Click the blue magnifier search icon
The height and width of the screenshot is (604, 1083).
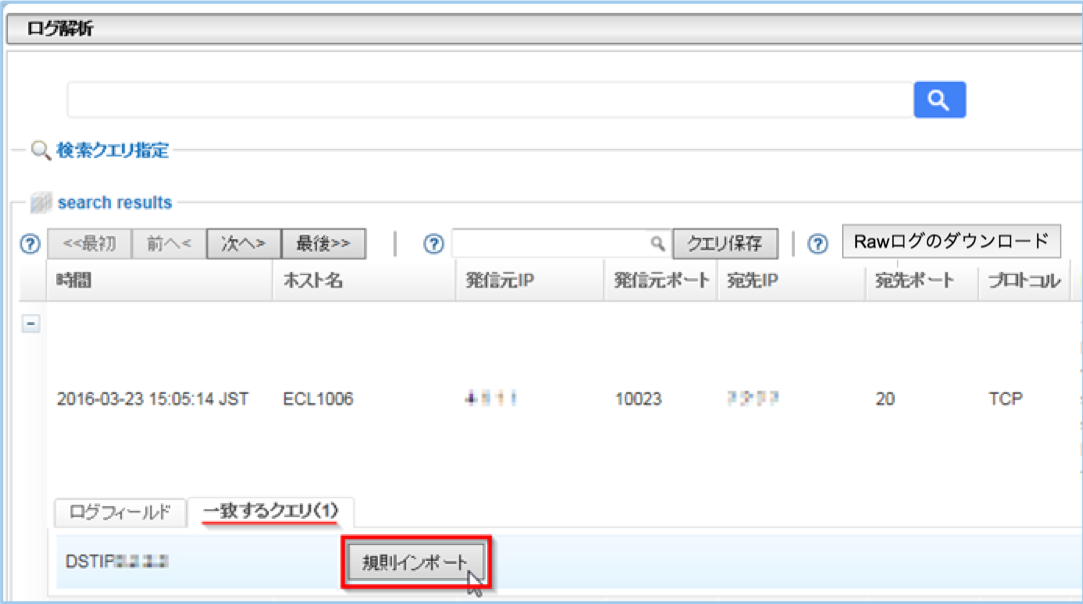click(939, 100)
